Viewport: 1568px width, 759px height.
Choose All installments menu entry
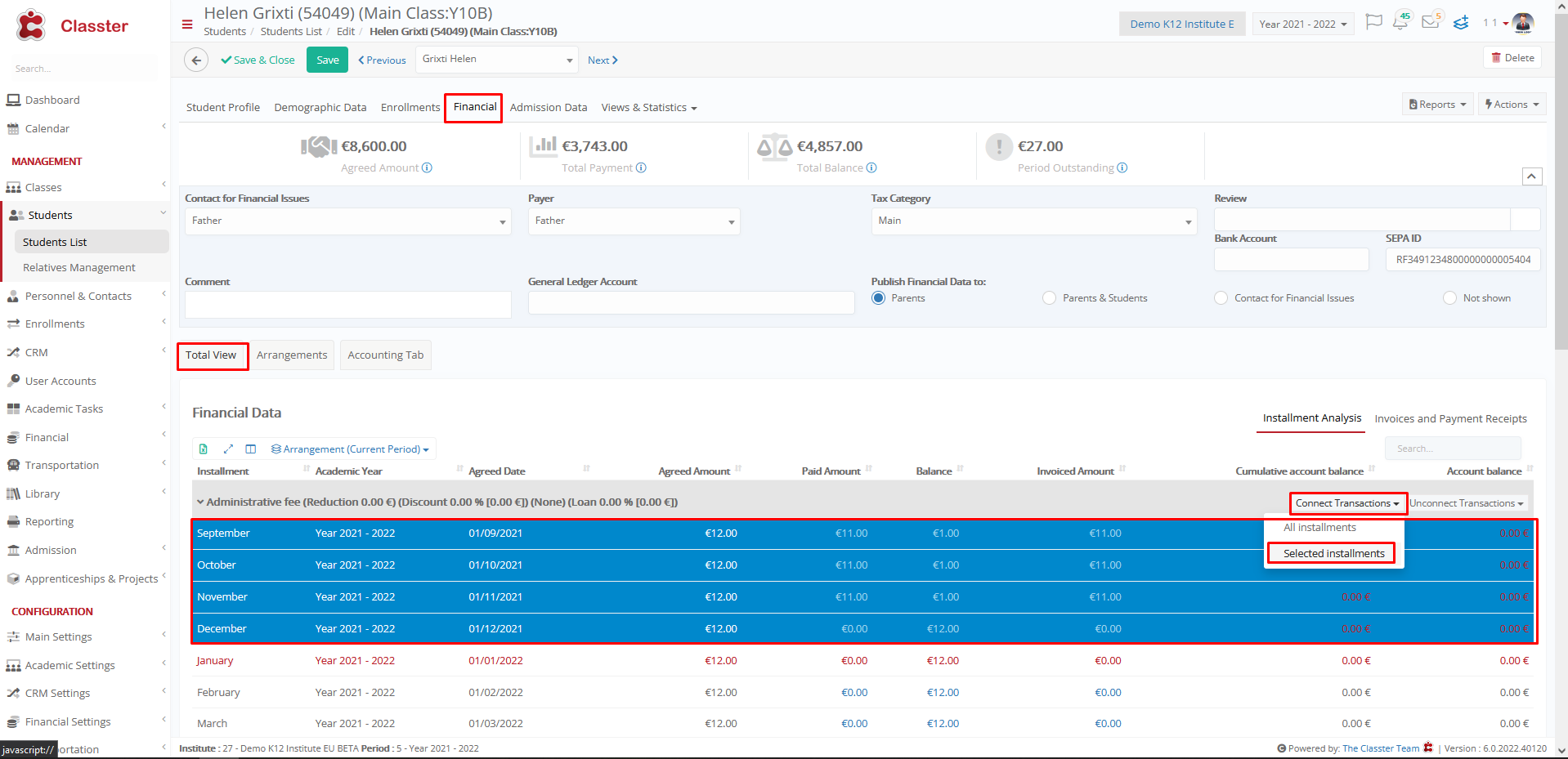(x=1319, y=528)
